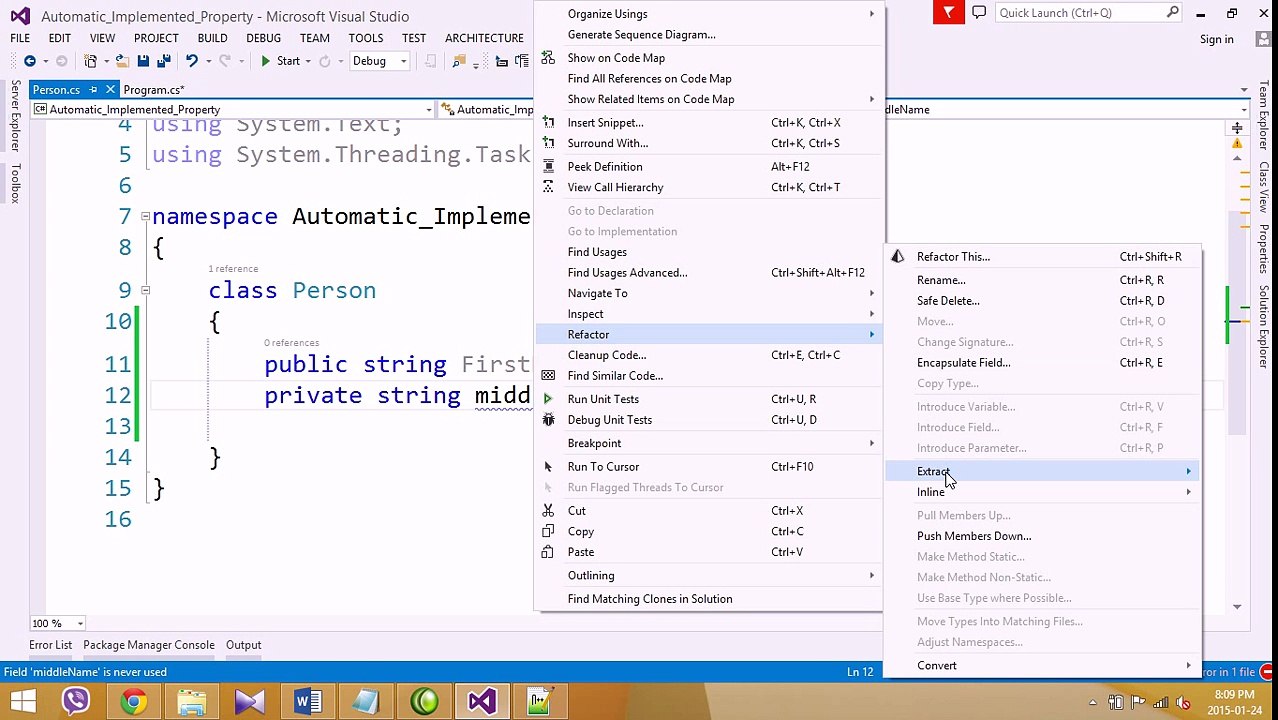Expand the Inline submenu
The width and height of the screenshot is (1278, 720).
click(x=1043, y=492)
